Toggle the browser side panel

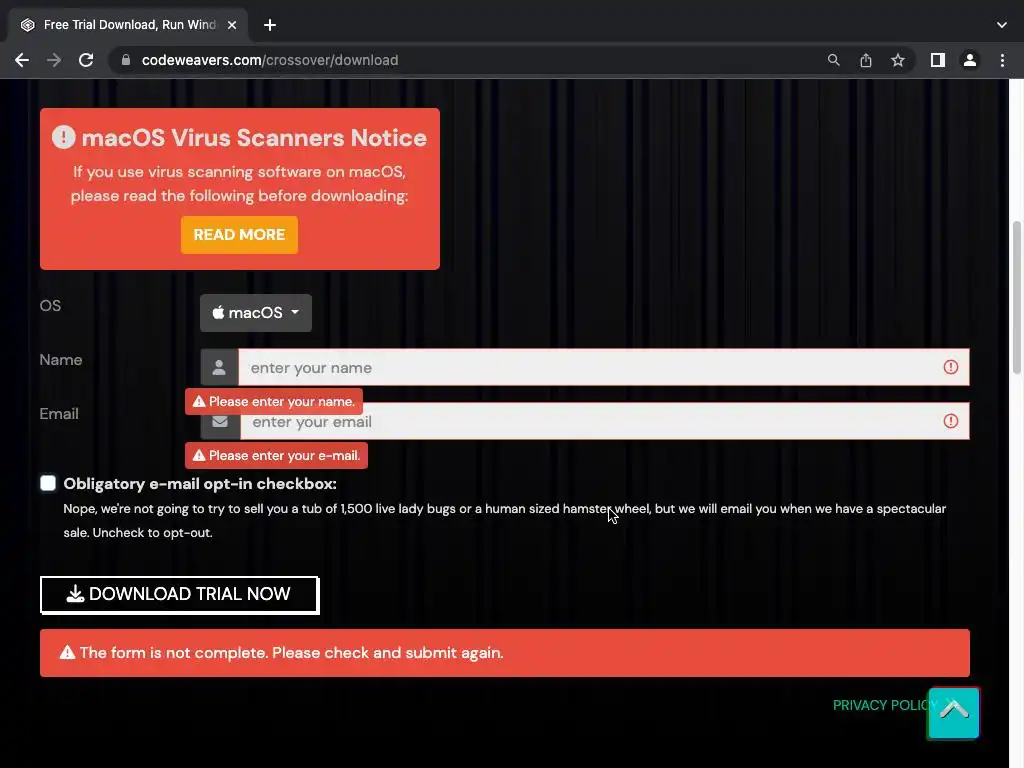point(938,60)
